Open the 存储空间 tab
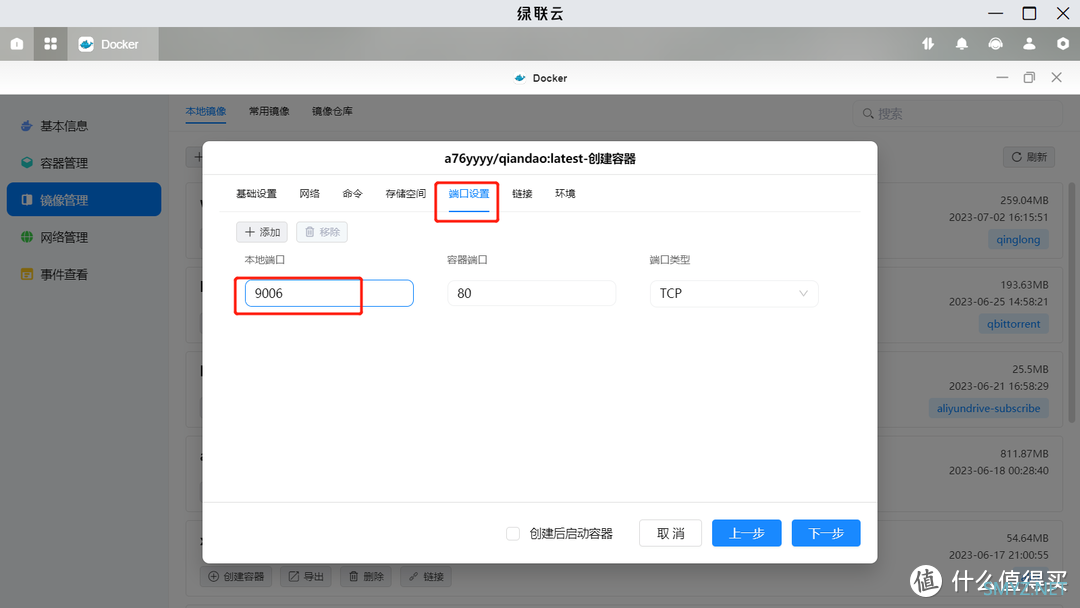Image resolution: width=1080 pixels, height=608 pixels. click(x=405, y=194)
